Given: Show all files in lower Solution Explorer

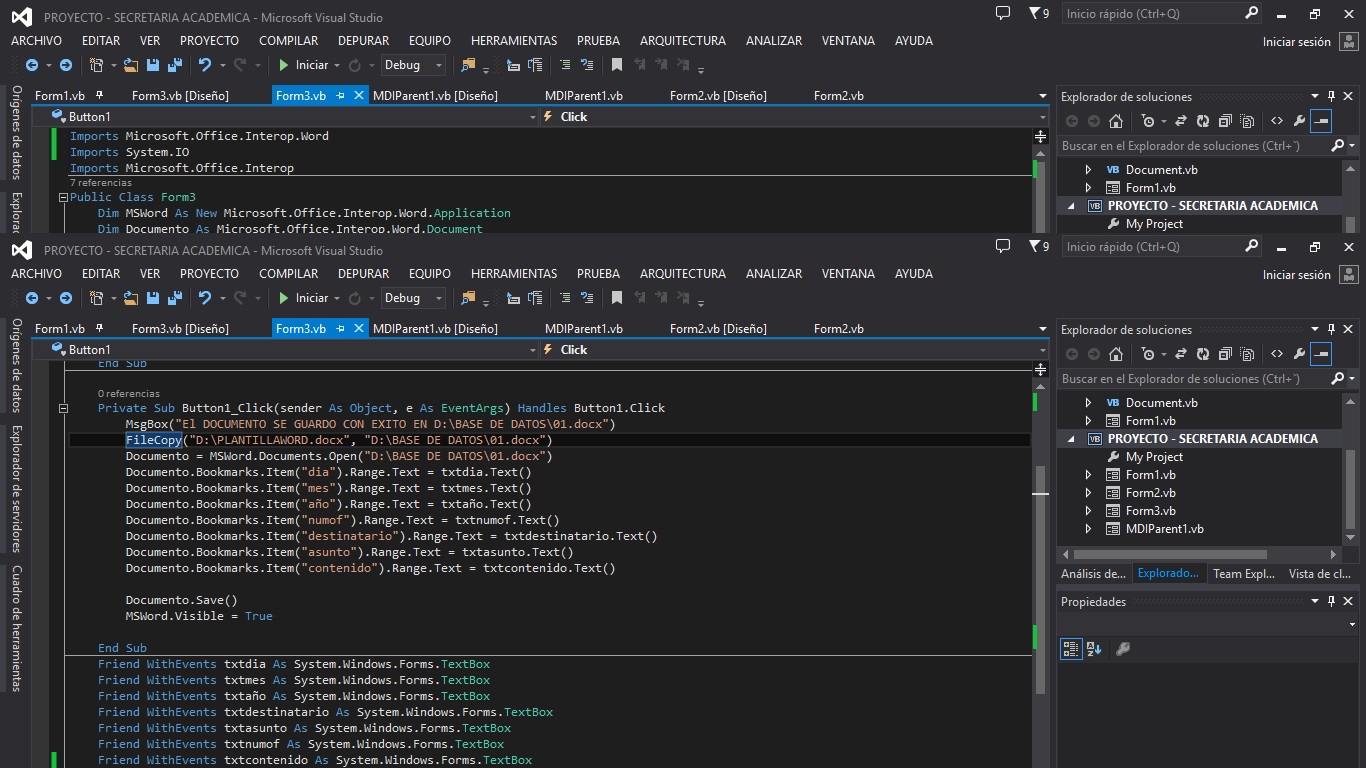Looking at the screenshot, I should tap(1248, 354).
